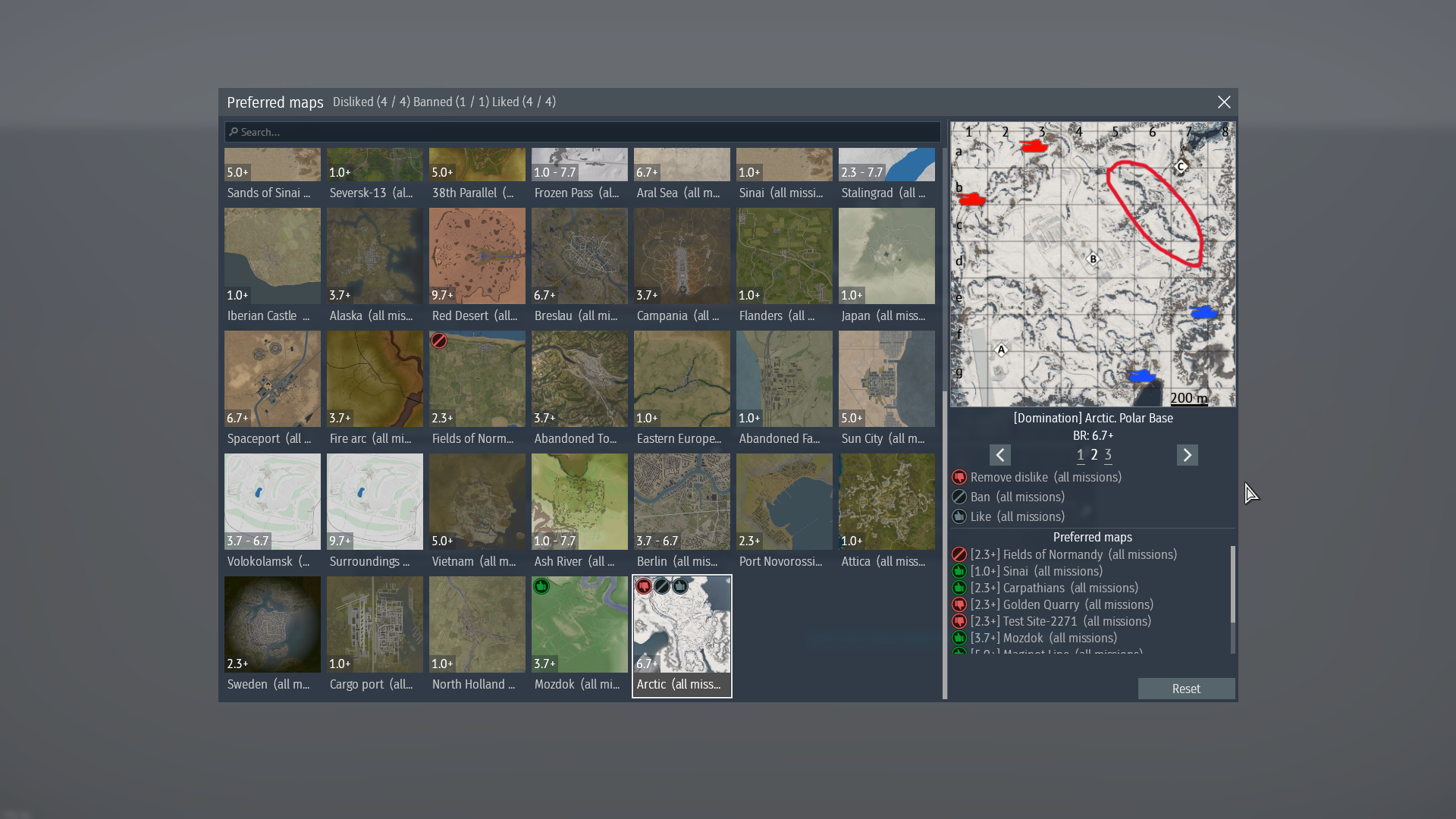Click the ban icon beside Fields of Normandy list entry
Image resolution: width=1456 pixels, height=819 pixels.
(959, 555)
